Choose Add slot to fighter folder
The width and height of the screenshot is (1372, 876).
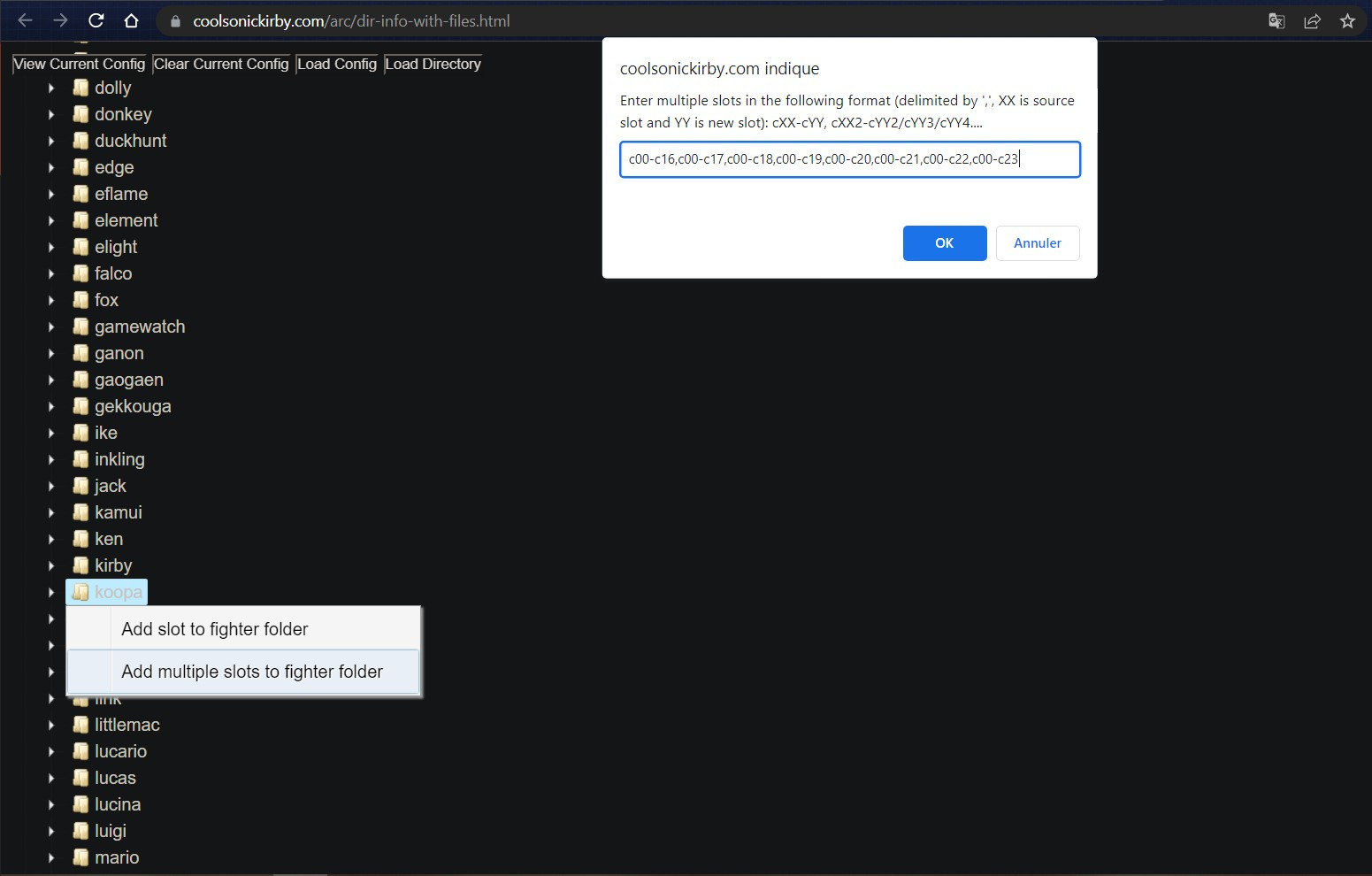[x=214, y=629]
